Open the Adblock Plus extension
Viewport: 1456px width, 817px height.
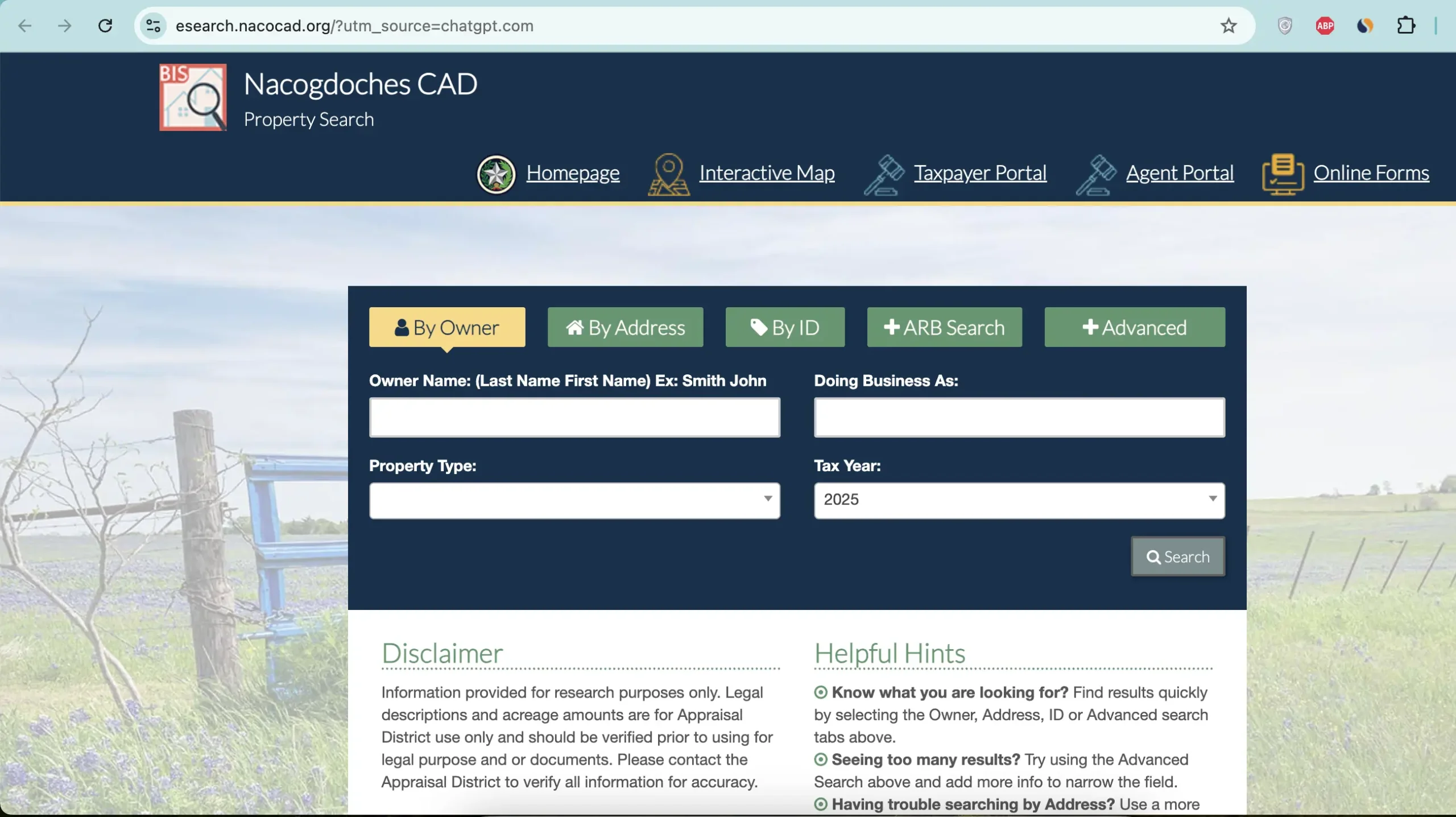tap(1325, 26)
